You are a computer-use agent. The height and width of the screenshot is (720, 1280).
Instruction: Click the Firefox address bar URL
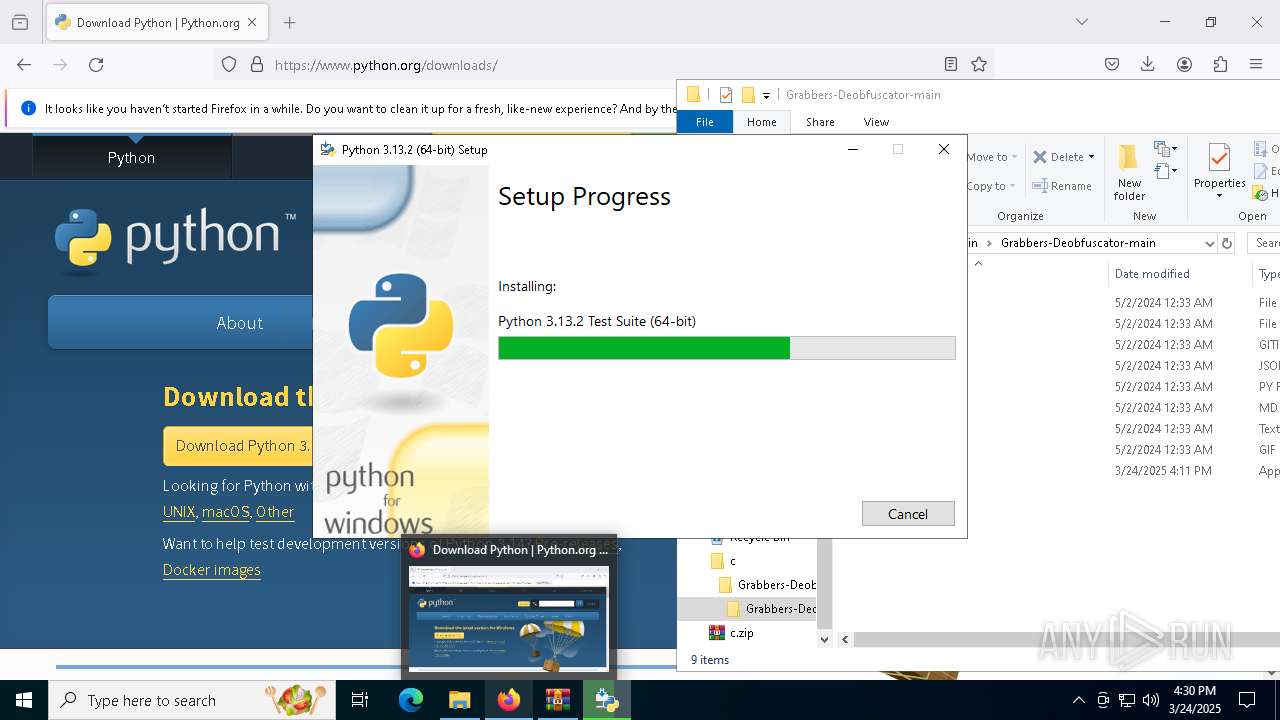(x=386, y=65)
